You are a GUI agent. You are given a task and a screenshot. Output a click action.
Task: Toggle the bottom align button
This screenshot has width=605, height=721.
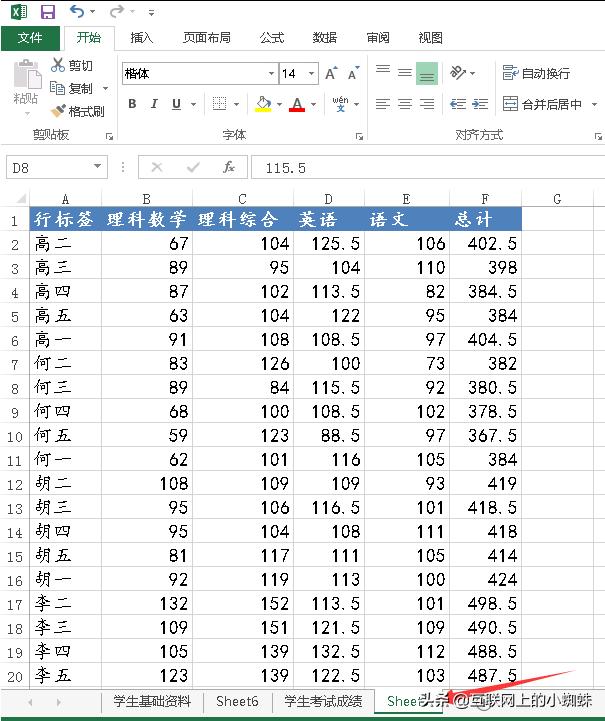point(427,74)
